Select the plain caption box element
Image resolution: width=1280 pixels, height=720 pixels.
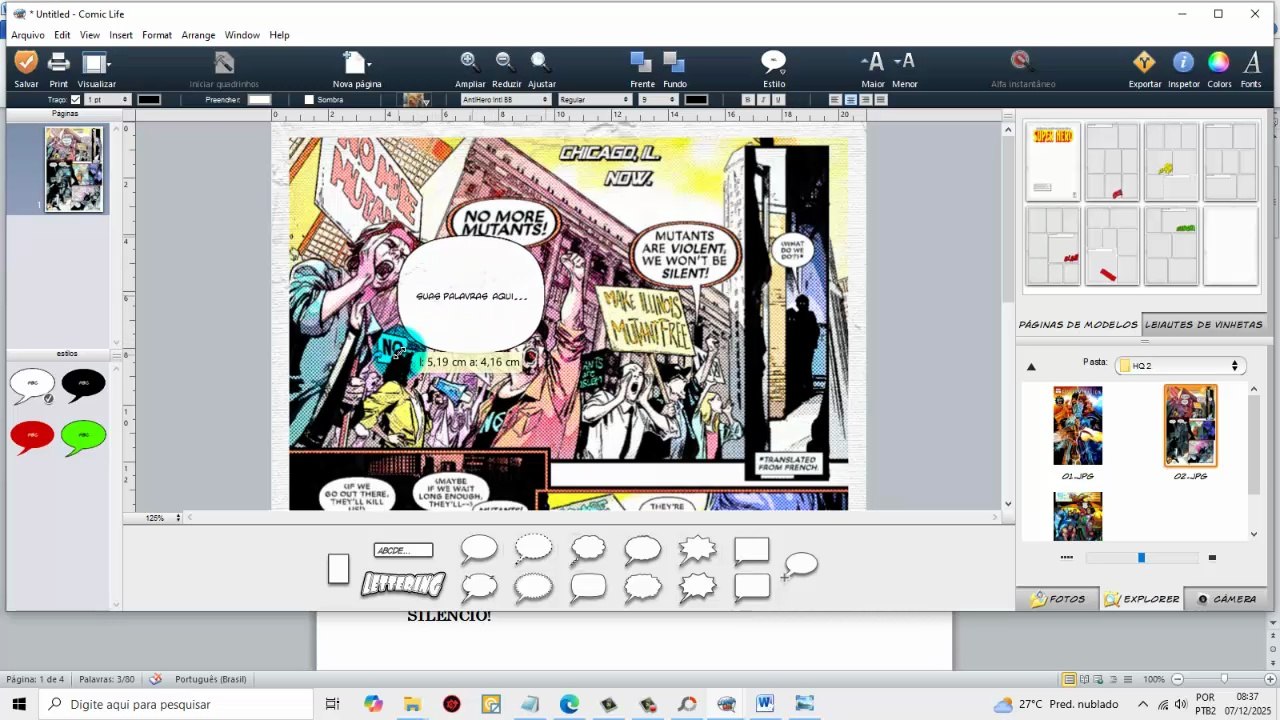(338, 569)
